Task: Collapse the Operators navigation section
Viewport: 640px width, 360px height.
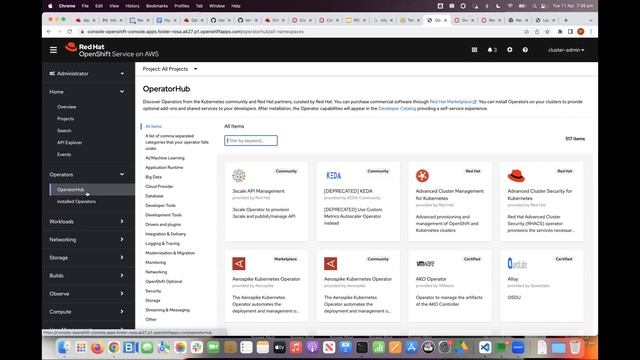Action: tap(87, 174)
